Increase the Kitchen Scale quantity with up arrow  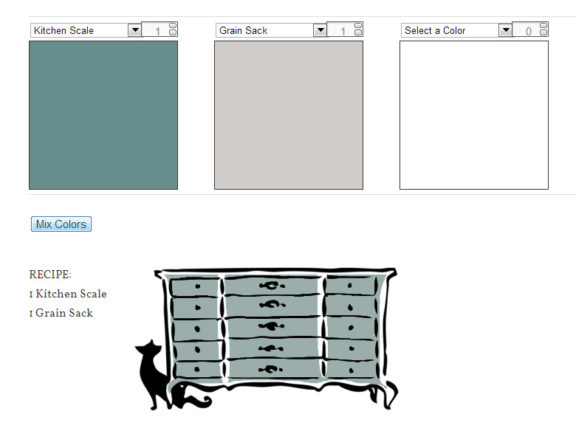tap(173, 26)
